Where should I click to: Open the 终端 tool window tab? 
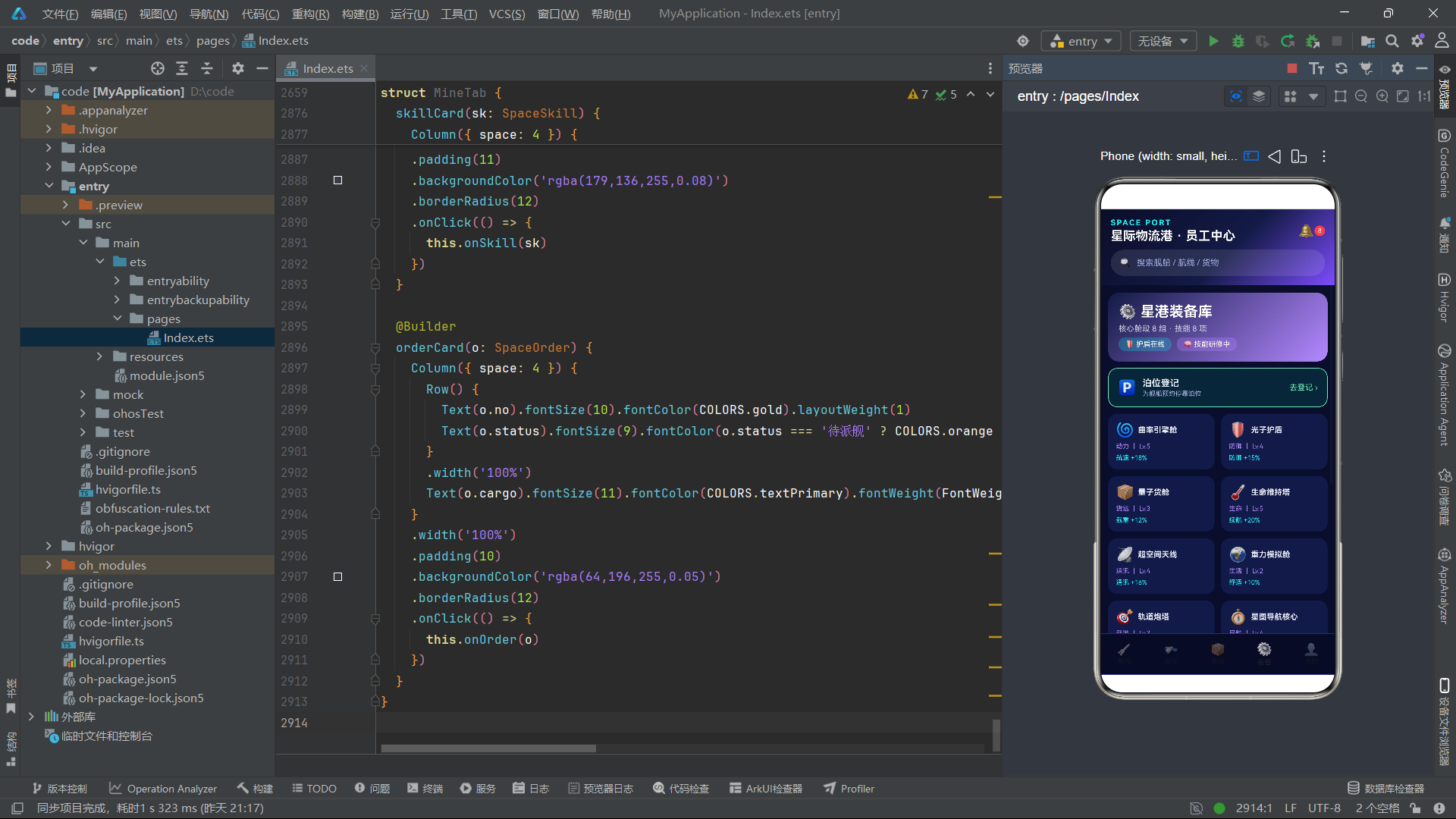click(425, 789)
